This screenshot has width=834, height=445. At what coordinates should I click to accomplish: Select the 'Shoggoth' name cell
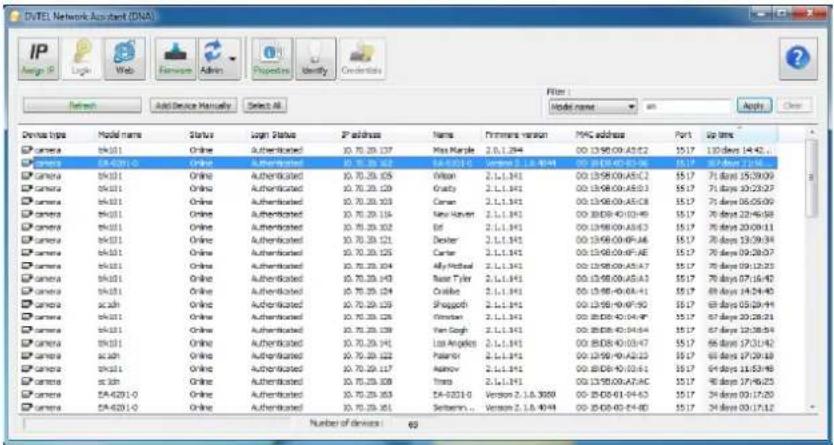pos(451,304)
